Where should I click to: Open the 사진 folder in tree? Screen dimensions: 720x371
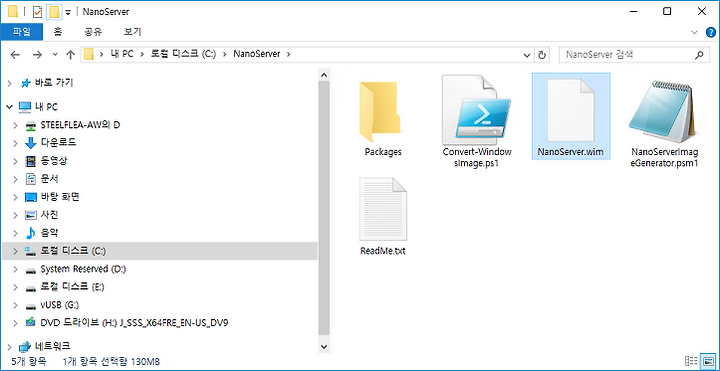49,215
